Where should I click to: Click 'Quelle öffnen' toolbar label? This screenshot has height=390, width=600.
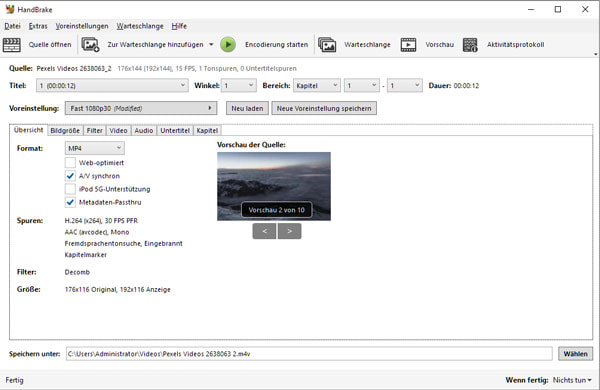(x=50, y=45)
